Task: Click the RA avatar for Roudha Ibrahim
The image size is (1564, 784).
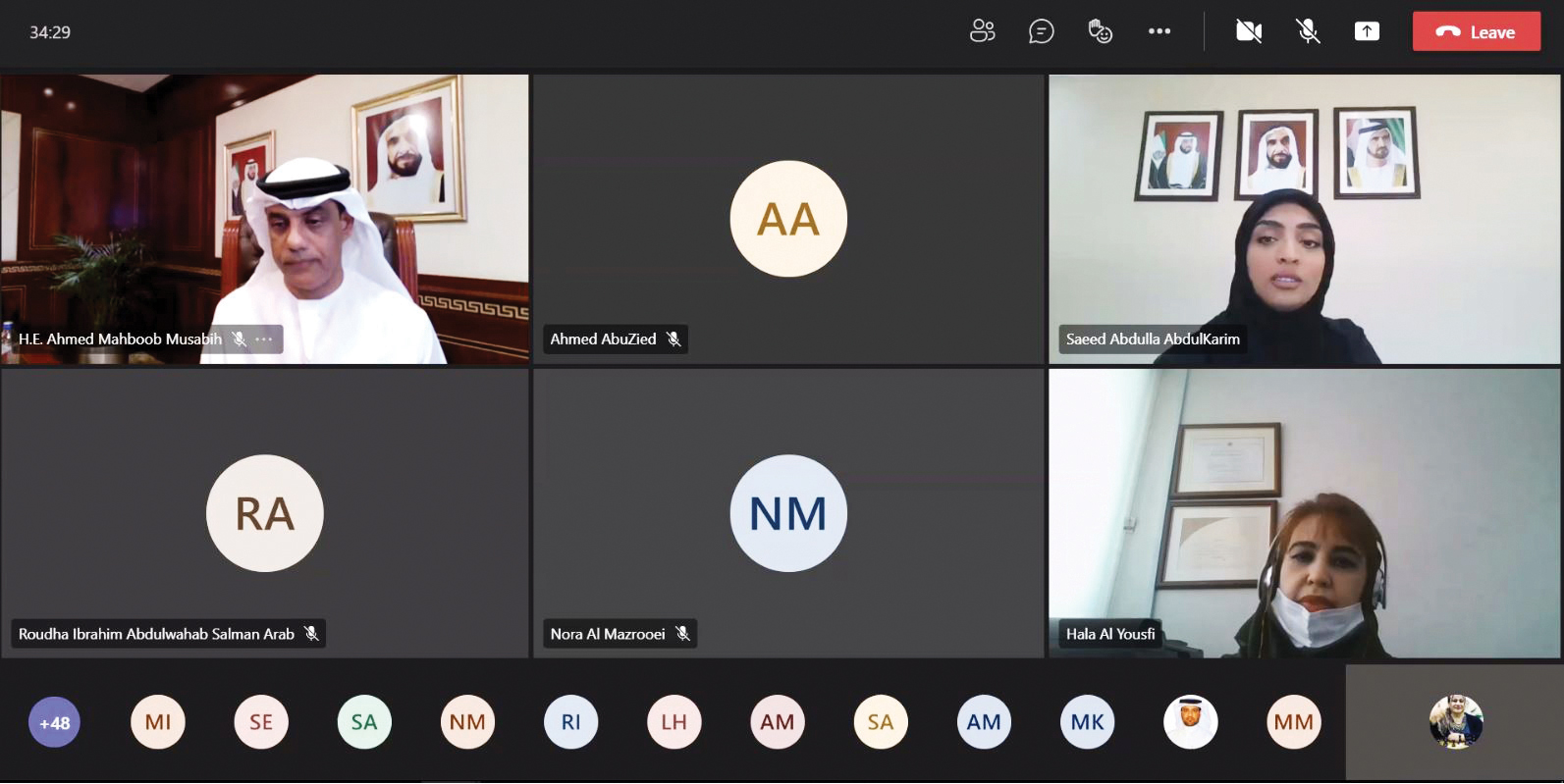Action: (264, 513)
